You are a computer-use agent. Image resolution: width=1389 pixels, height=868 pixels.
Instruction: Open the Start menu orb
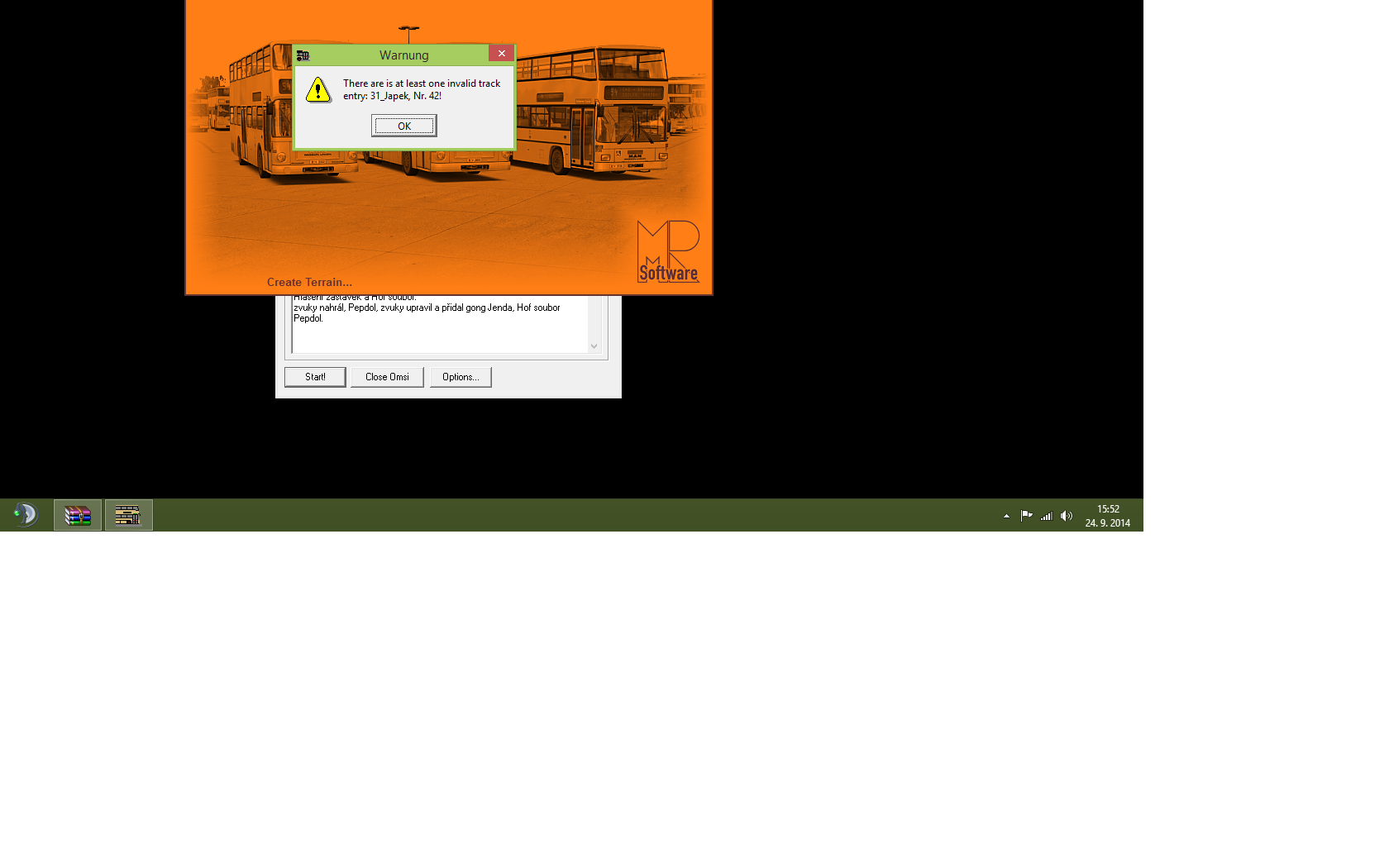[26, 515]
